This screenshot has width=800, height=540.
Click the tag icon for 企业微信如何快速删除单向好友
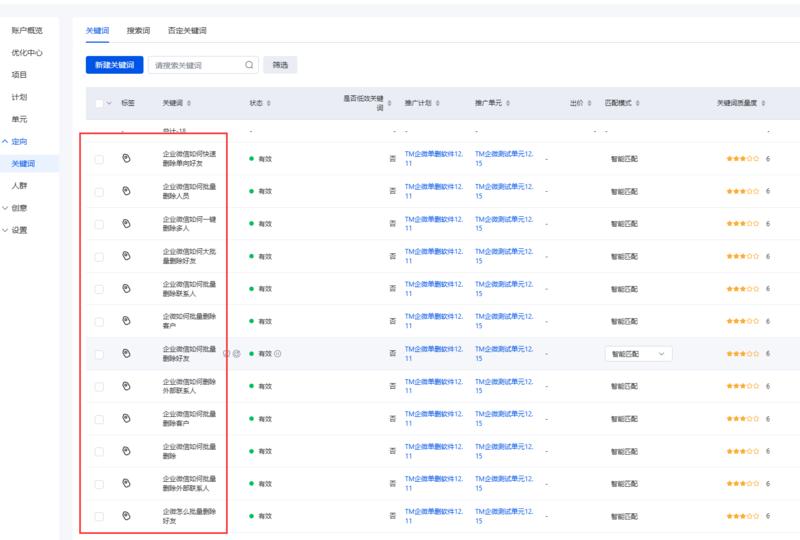[126, 158]
